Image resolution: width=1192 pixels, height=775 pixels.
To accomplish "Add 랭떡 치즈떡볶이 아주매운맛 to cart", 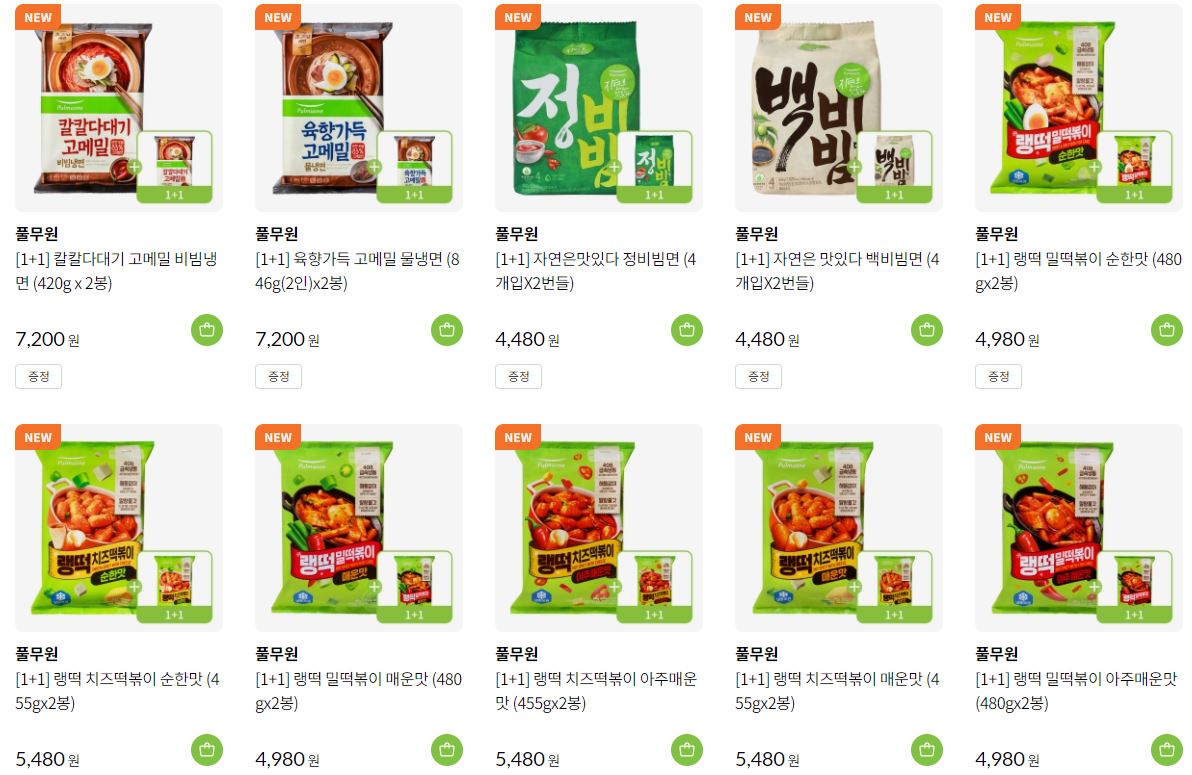I will [x=687, y=750].
